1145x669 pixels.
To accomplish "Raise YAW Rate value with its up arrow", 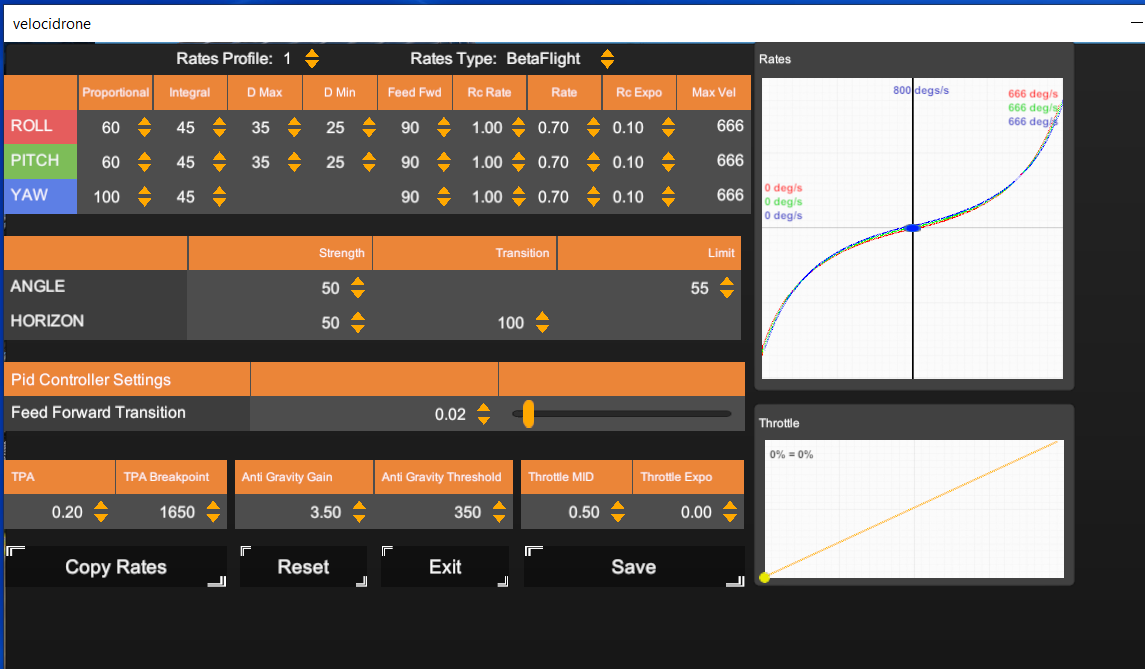I will [593, 191].
